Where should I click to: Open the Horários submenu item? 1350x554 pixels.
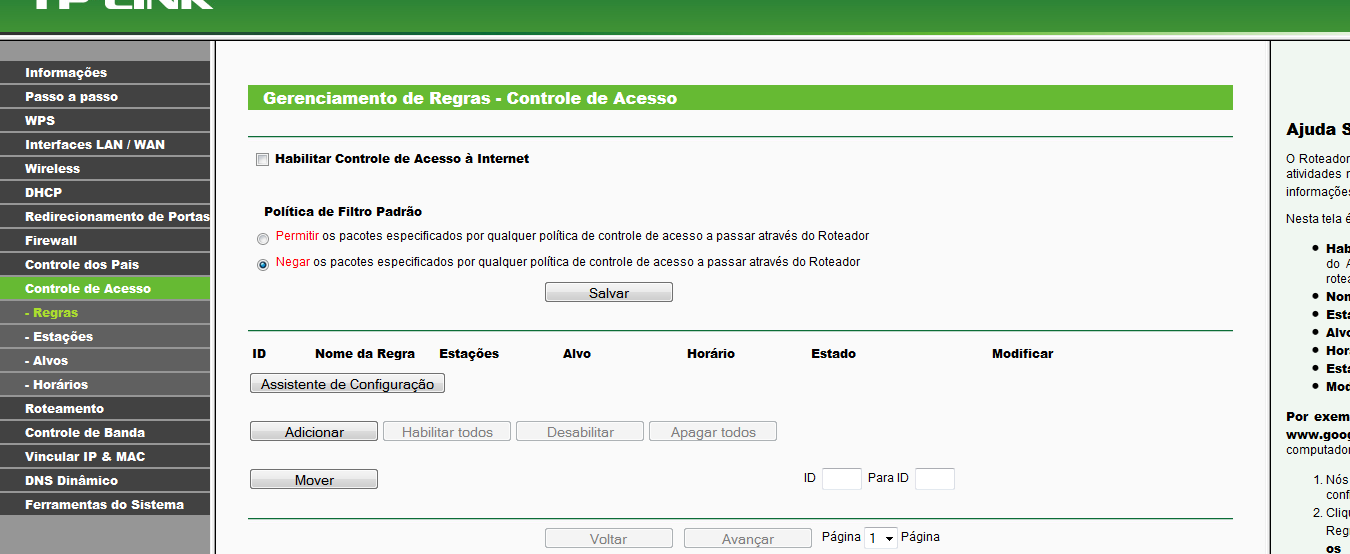point(105,384)
